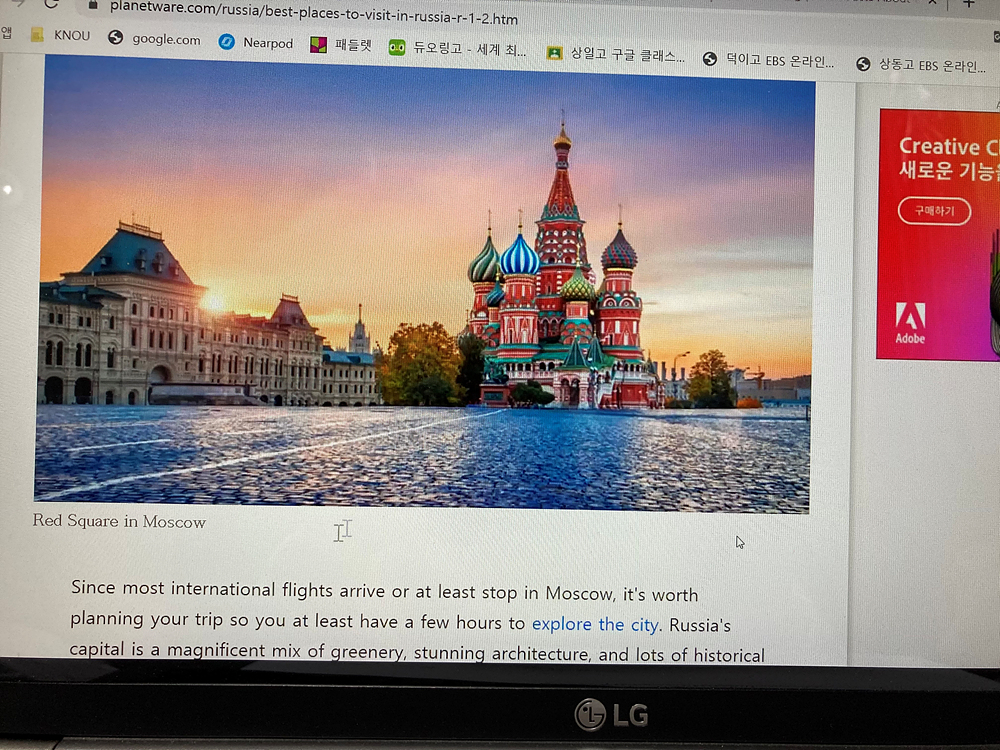Screen dimensions: 1000x750
Task: Follow the 'explore the city' link
Action: coord(595,624)
